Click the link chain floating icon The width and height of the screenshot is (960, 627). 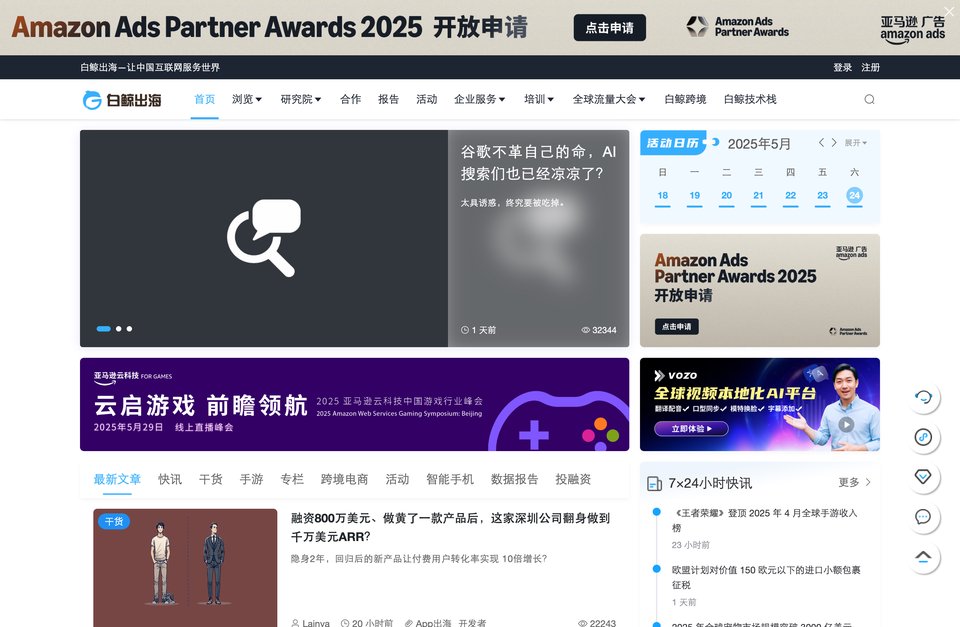(923, 437)
